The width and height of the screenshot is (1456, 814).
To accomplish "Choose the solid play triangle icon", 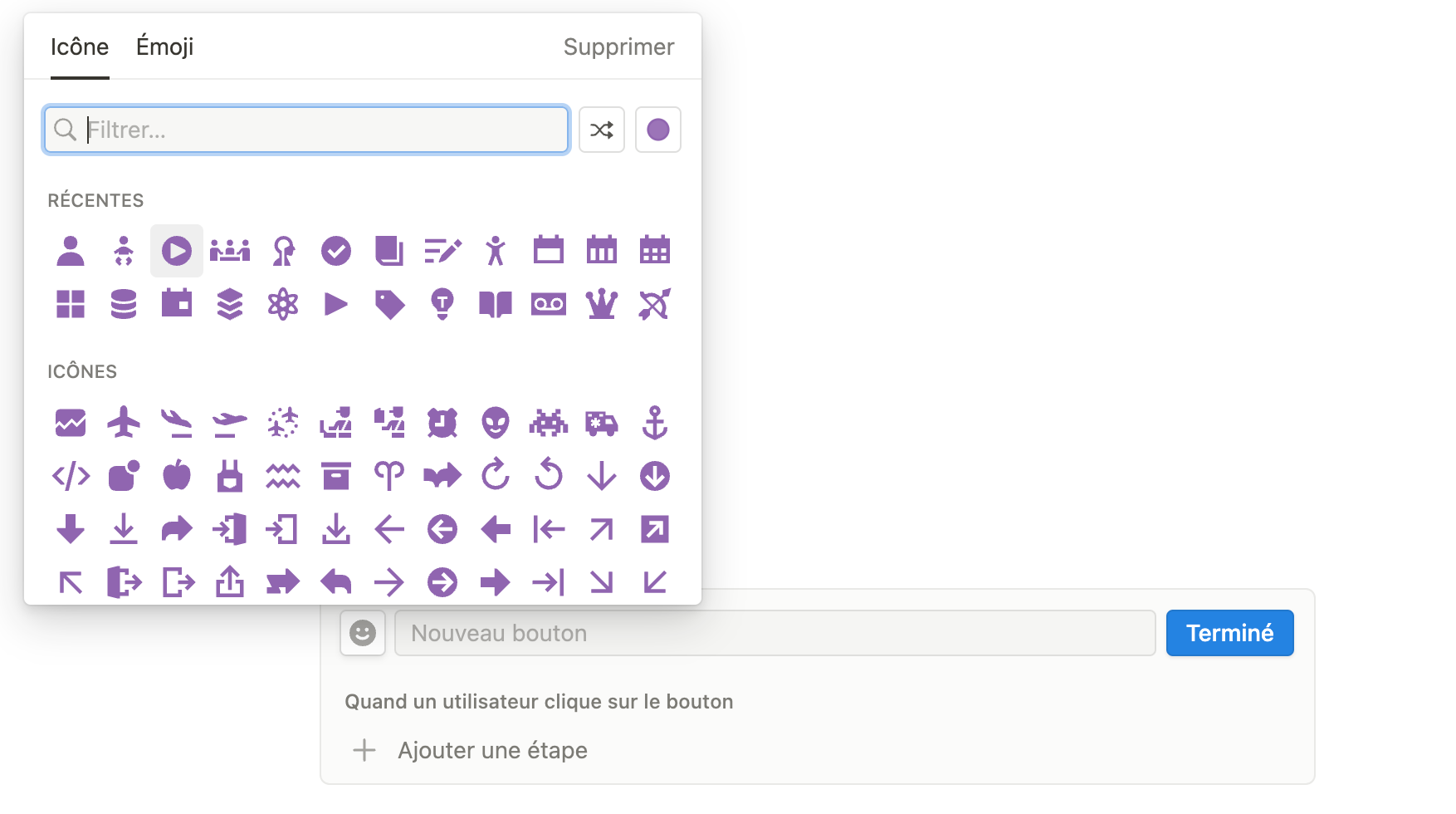I will tap(336, 304).
